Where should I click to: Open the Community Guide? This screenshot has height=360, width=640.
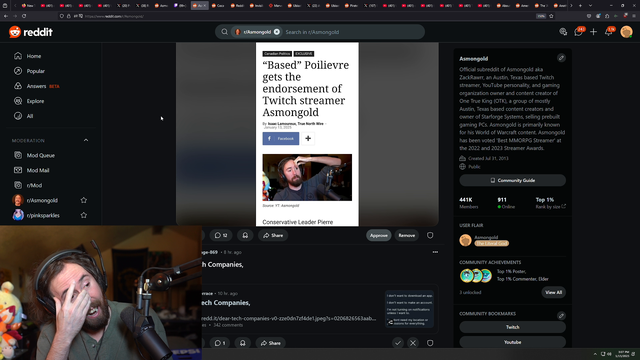point(513,180)
